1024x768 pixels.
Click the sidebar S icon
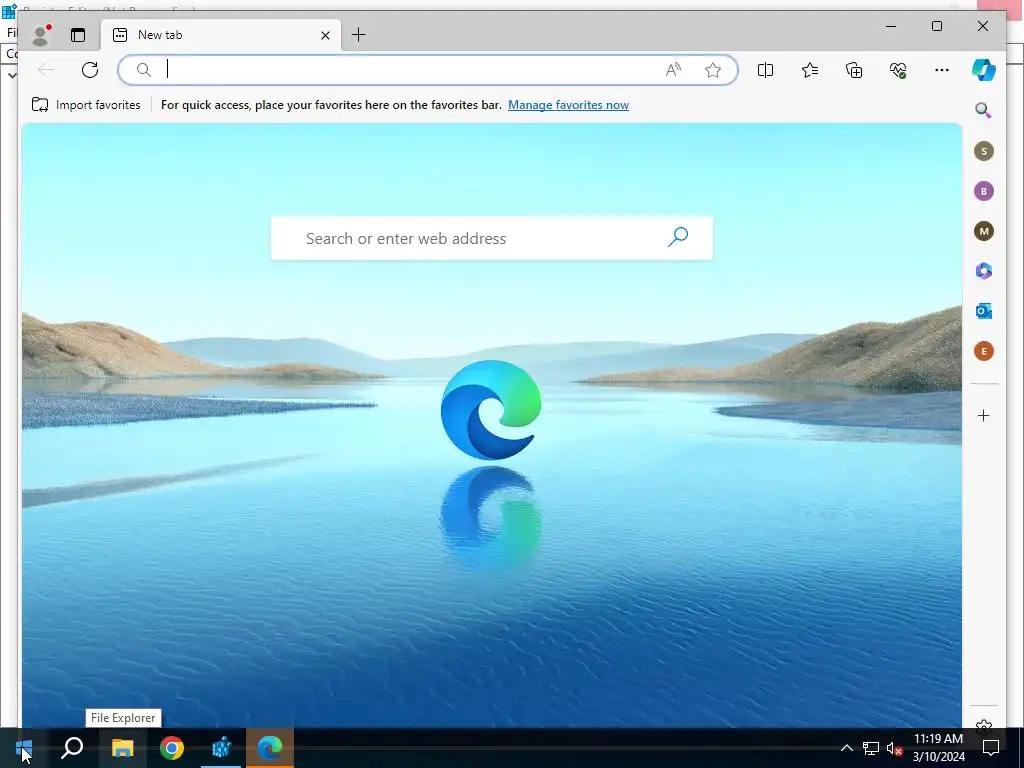coord(984,151)
